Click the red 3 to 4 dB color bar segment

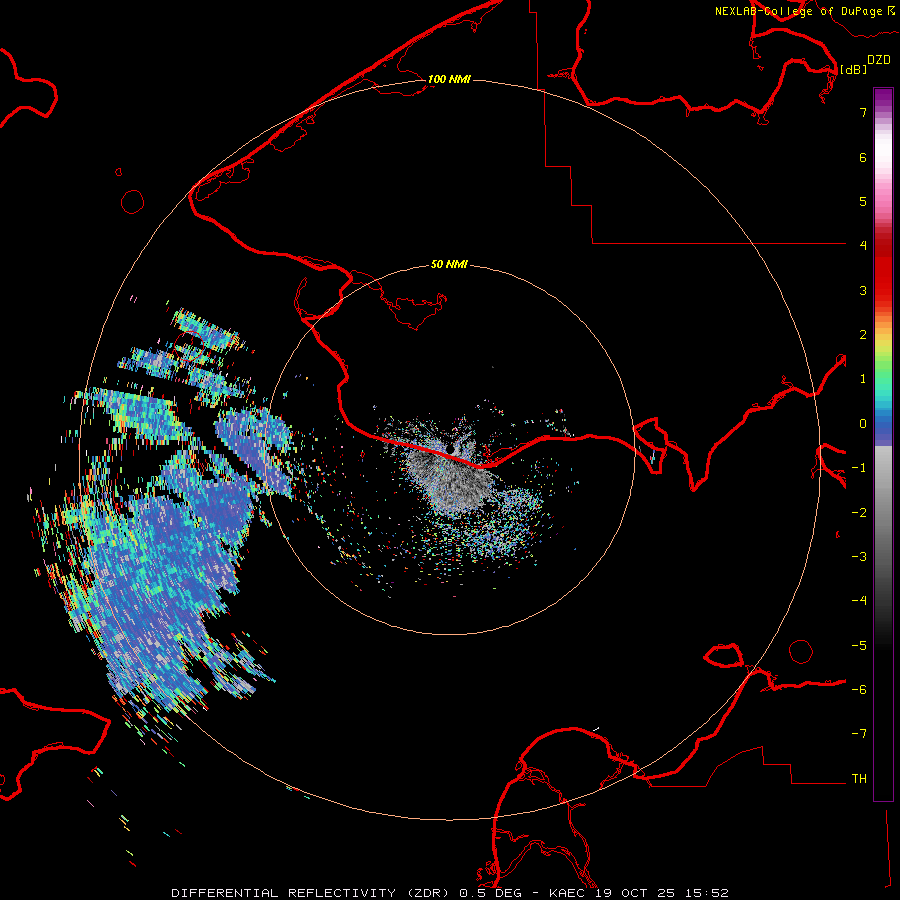tap(883, 267)
